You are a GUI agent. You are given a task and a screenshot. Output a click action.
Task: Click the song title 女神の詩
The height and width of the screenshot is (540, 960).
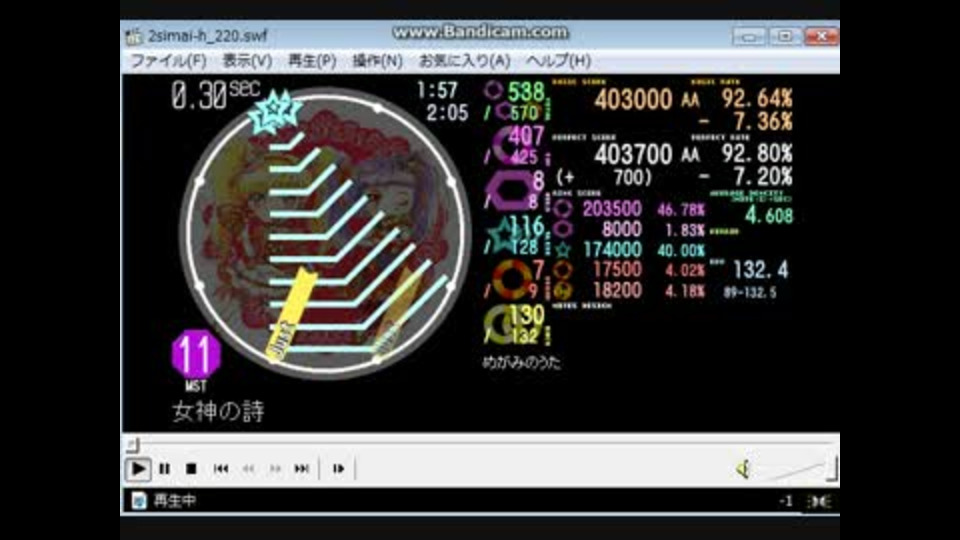[x=218, y=411]
